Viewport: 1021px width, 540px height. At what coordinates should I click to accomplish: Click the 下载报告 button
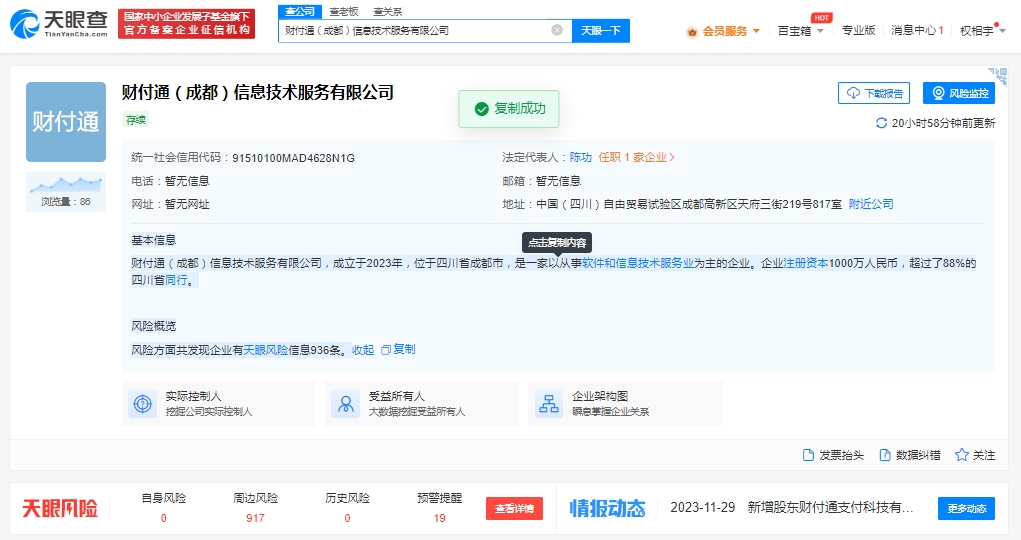coord(873,93)
